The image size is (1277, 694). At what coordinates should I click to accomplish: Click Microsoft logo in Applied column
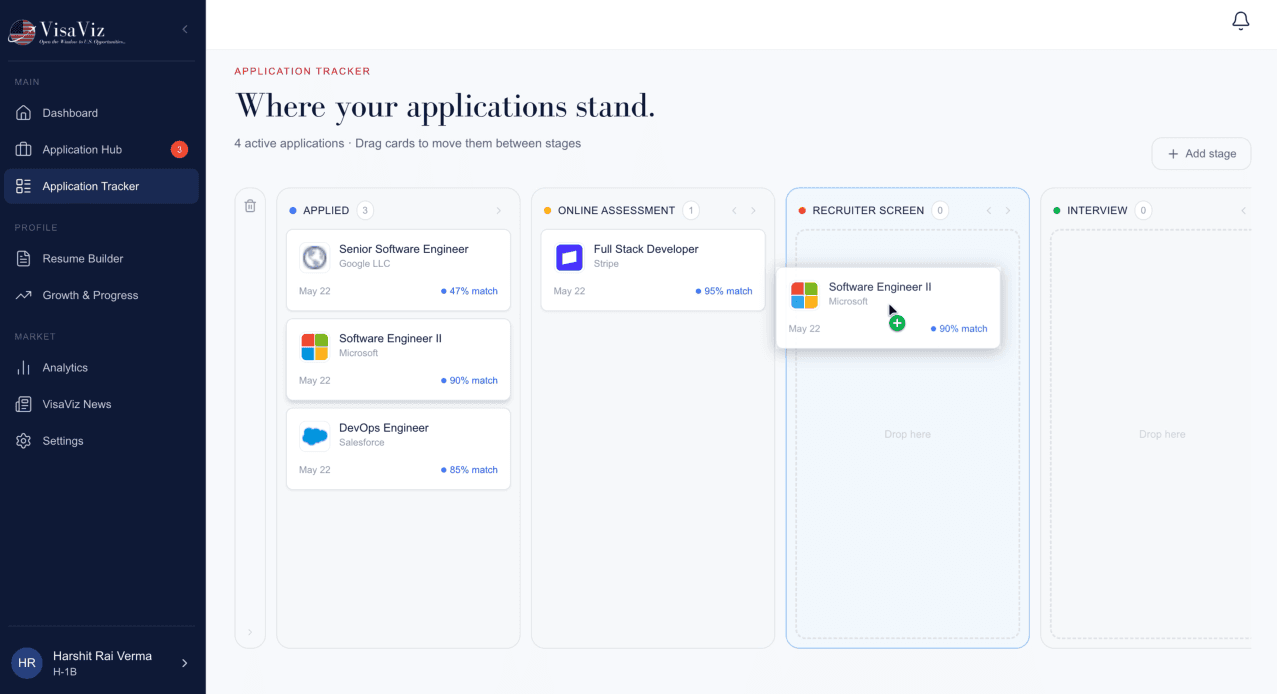tap(315, 347)
